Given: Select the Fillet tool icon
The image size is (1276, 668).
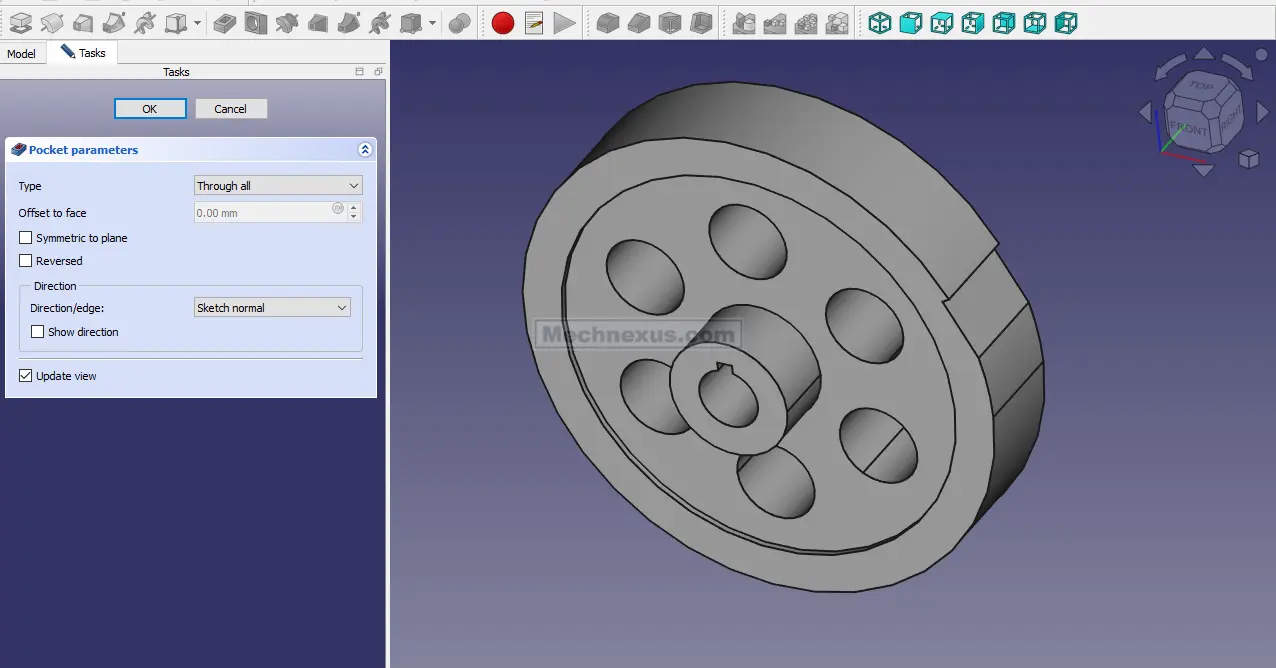Looking at the screenshot, I should tap(608, 22).
